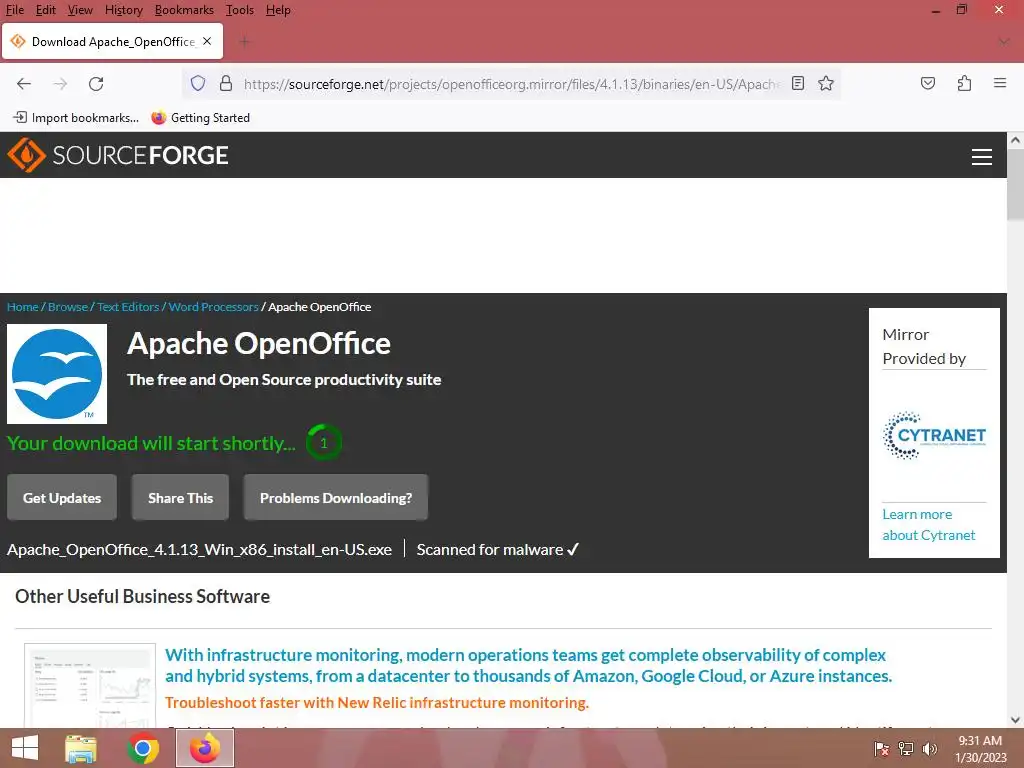Click Problems Downloading? button
The image size is (1024, 768).
point(336,498)
